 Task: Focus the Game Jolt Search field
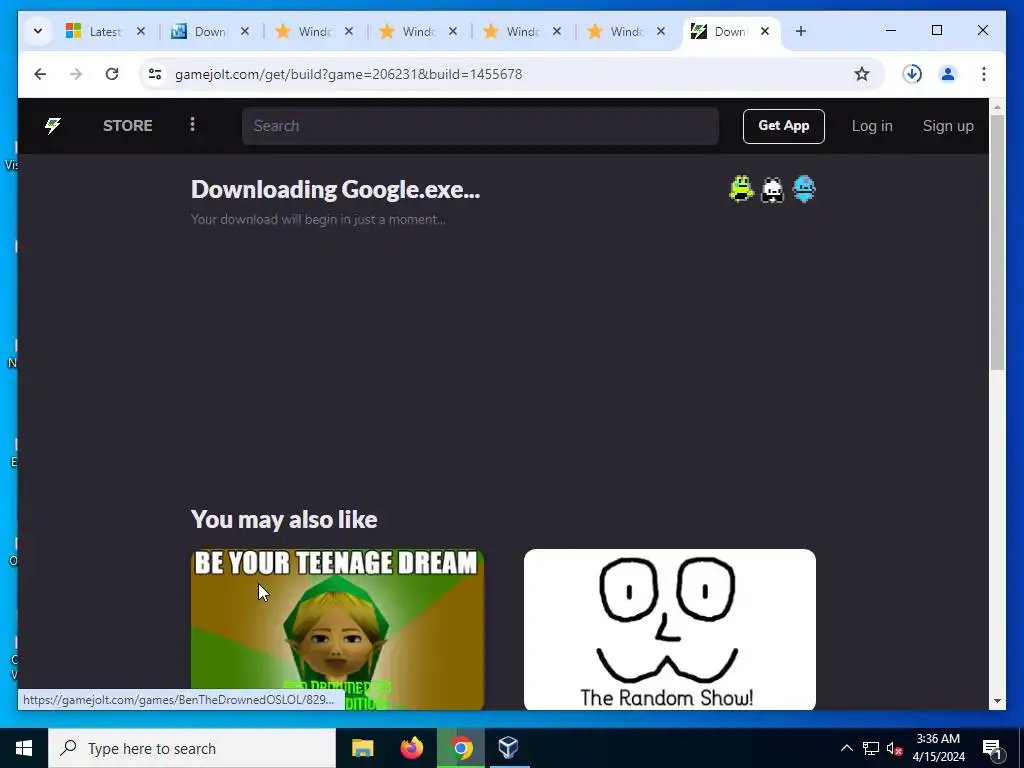[480, 126]
